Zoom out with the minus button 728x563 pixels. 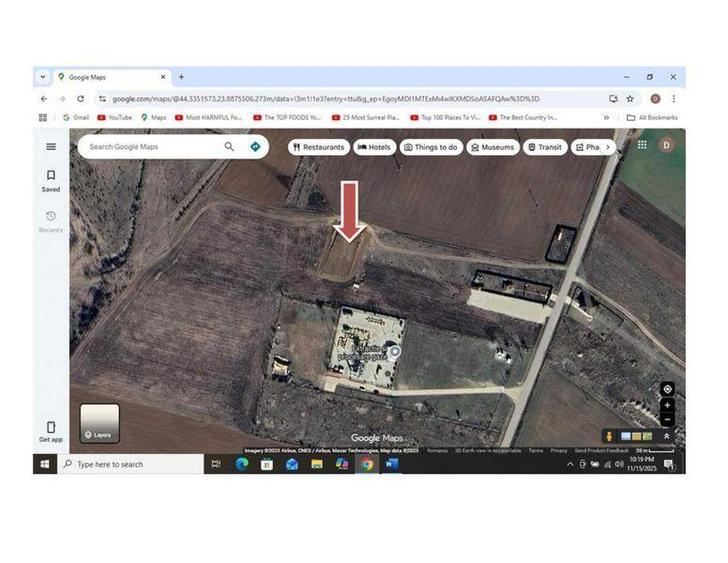pyautogui.click(x=667, y=419)
